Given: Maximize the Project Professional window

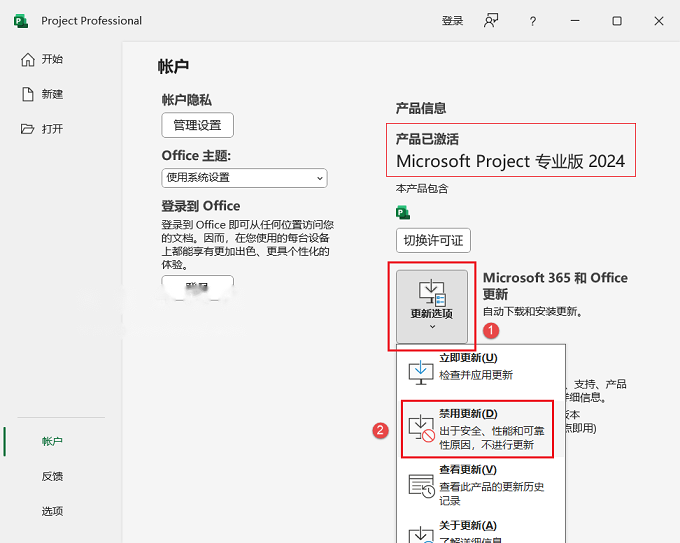Looking at the screenshot, I should point(617,21).
